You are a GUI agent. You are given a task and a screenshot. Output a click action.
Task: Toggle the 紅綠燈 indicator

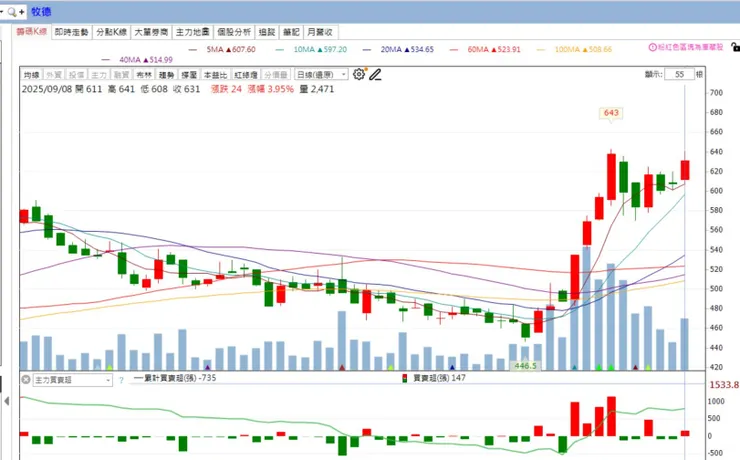pos(246,75)
